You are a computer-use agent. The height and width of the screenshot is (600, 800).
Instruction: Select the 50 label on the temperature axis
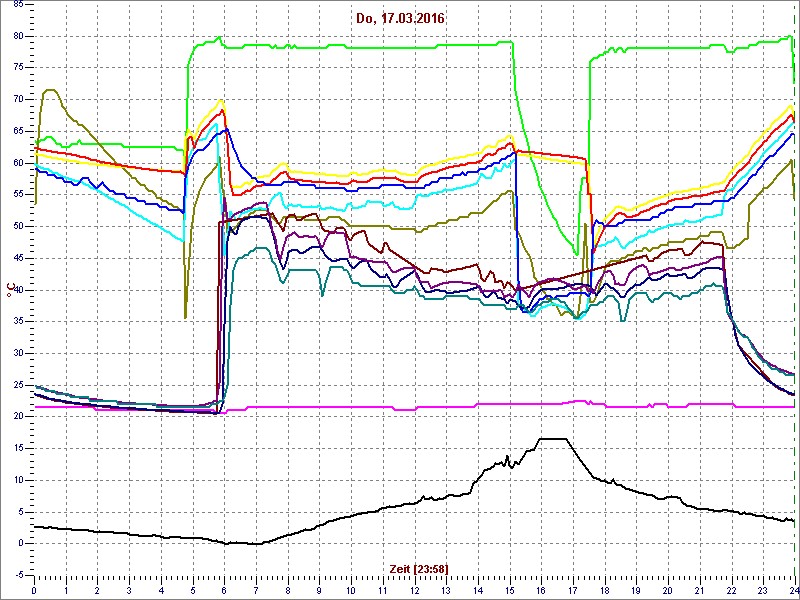pos(17,226)
